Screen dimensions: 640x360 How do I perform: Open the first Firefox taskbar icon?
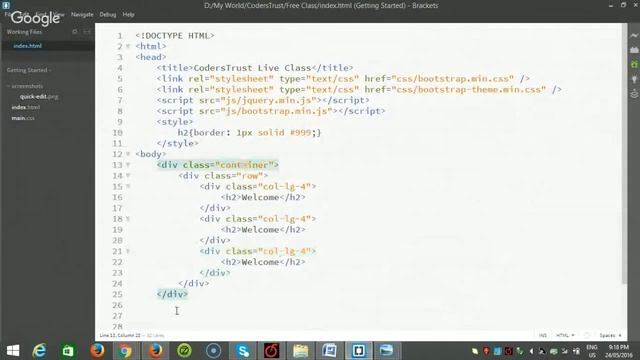point(97,351)
